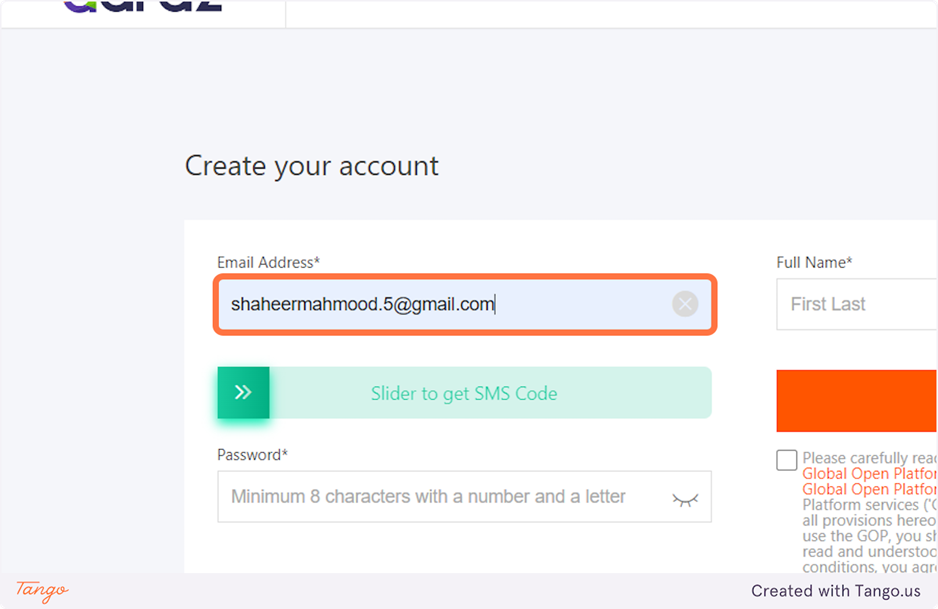The height and width of the screenshot is (609, 938).
Task: Open the Created with Tango.us link
Action: pos(836,591)
